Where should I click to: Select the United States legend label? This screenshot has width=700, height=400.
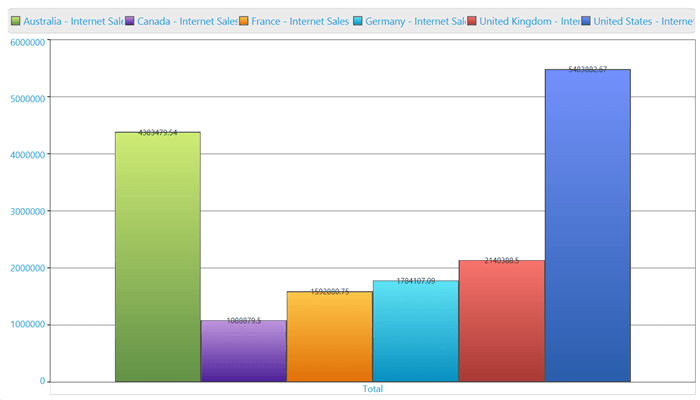point(643,21)
